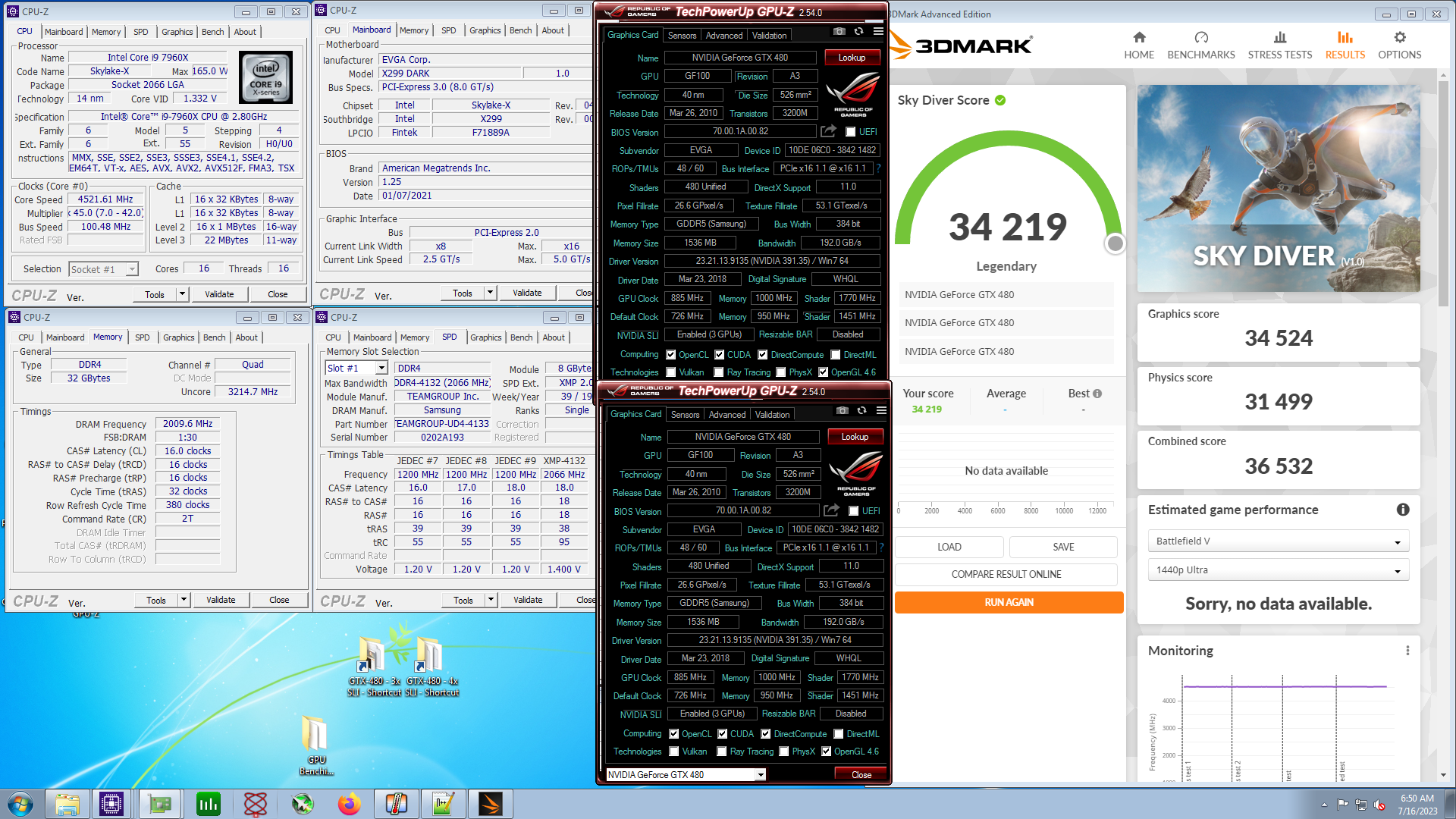This screenshot has height=819, width=1456.
Task: Open 3DMark OPTIONS gear
Action: [1400, 45]
